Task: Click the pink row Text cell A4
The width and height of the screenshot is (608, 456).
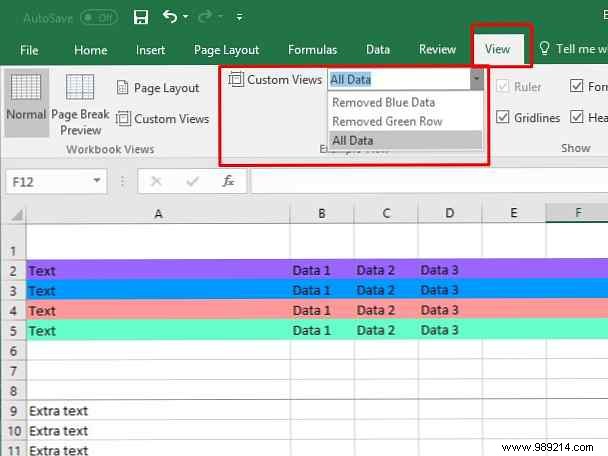Action: click(158, 311)
